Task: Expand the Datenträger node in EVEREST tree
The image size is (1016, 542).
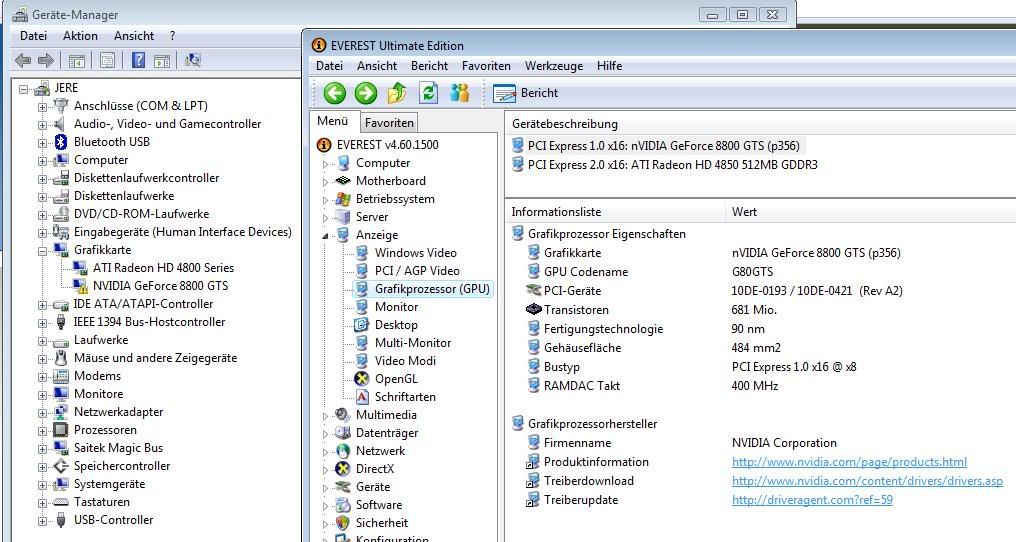Action: (x=325, y=434)
